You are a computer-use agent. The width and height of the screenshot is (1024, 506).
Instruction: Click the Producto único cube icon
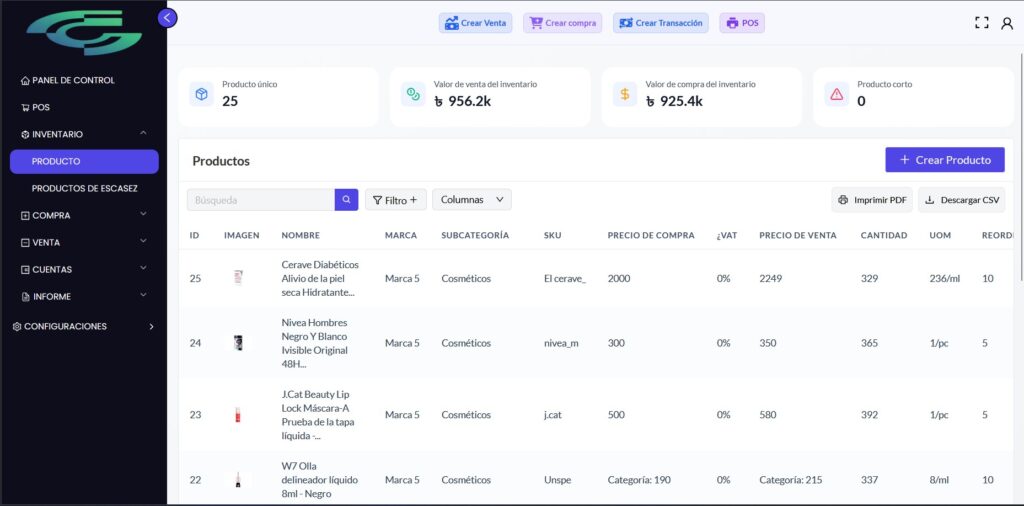202,94
